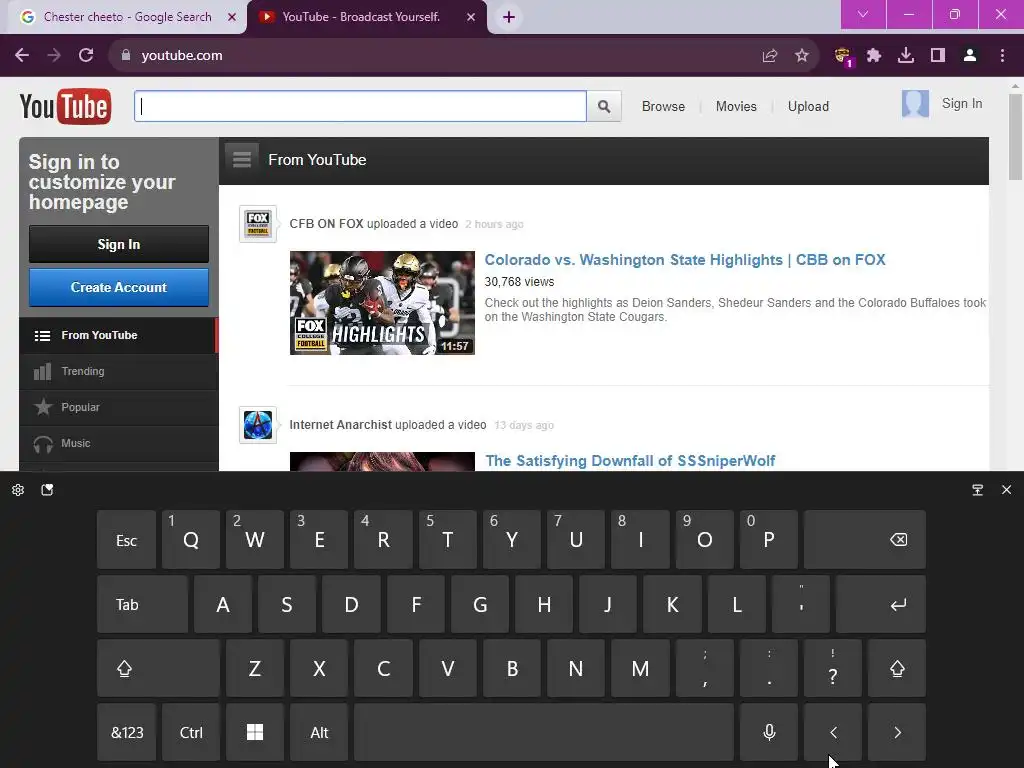Click the extension icon with badge 1
Screen dimensions: 1024x768
843,56
